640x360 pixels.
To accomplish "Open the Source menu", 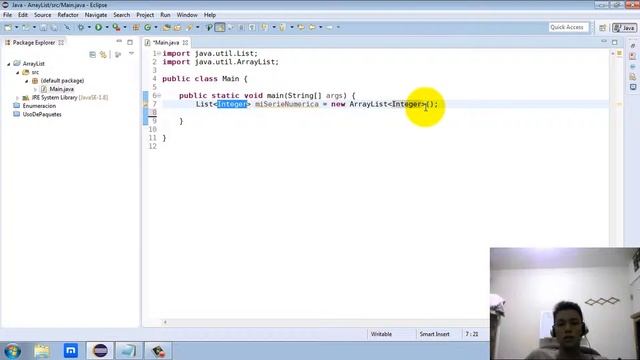I will [x=42, y=15].
